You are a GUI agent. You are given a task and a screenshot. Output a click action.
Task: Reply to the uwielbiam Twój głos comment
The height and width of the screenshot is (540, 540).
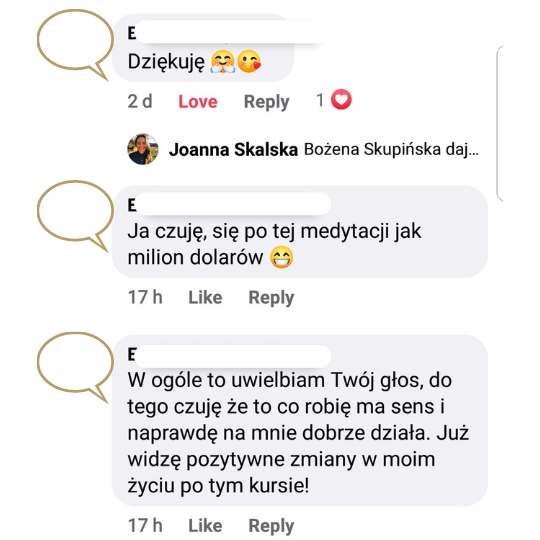coord(271,526)
